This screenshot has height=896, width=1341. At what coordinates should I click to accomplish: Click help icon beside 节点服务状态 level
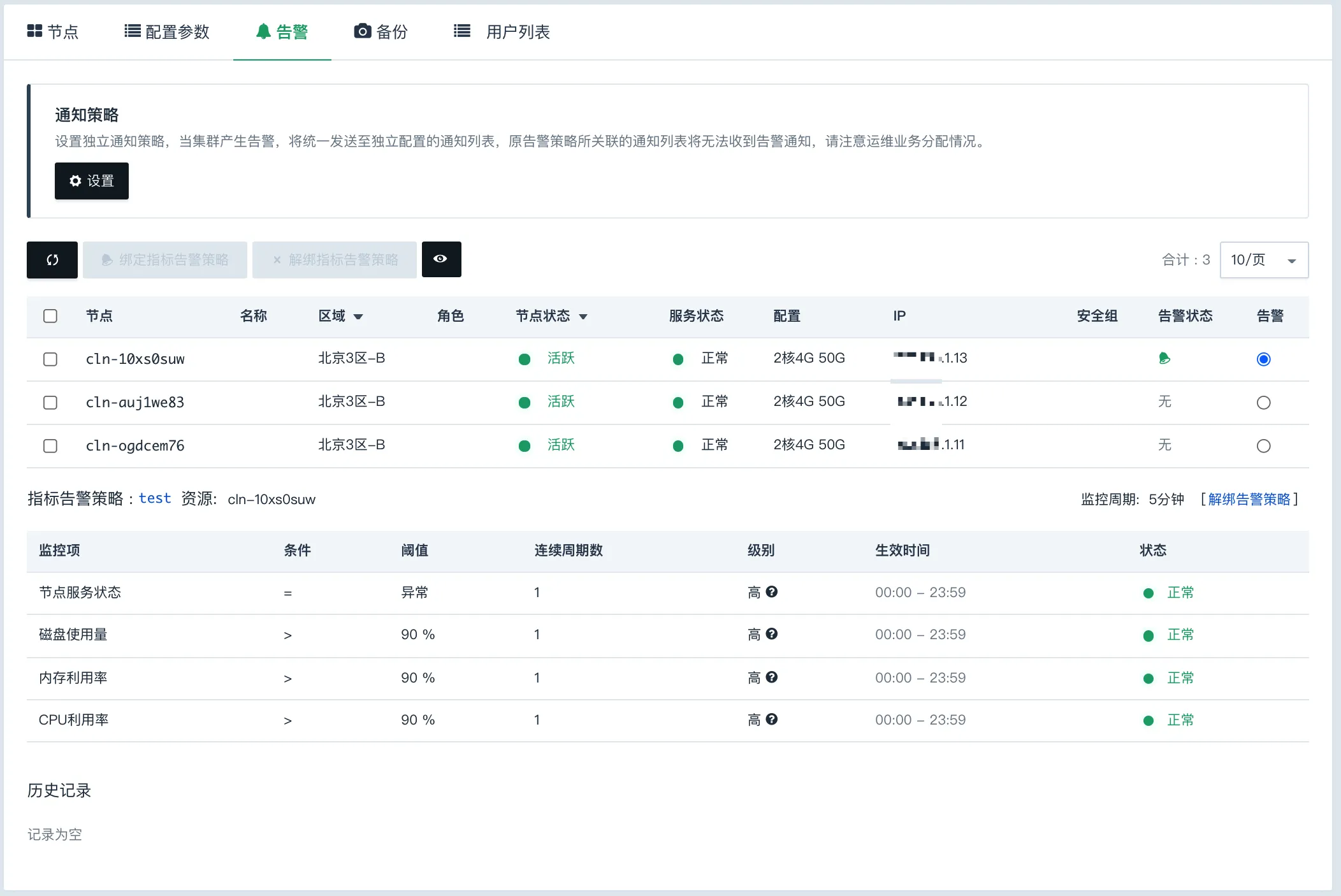772,592
